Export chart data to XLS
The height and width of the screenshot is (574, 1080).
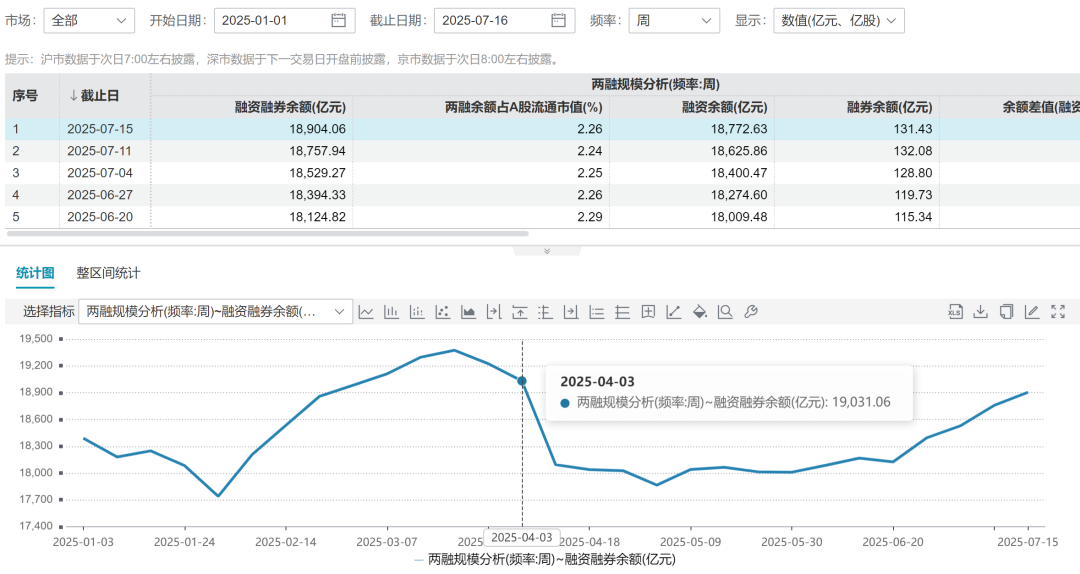coord(955,311)
